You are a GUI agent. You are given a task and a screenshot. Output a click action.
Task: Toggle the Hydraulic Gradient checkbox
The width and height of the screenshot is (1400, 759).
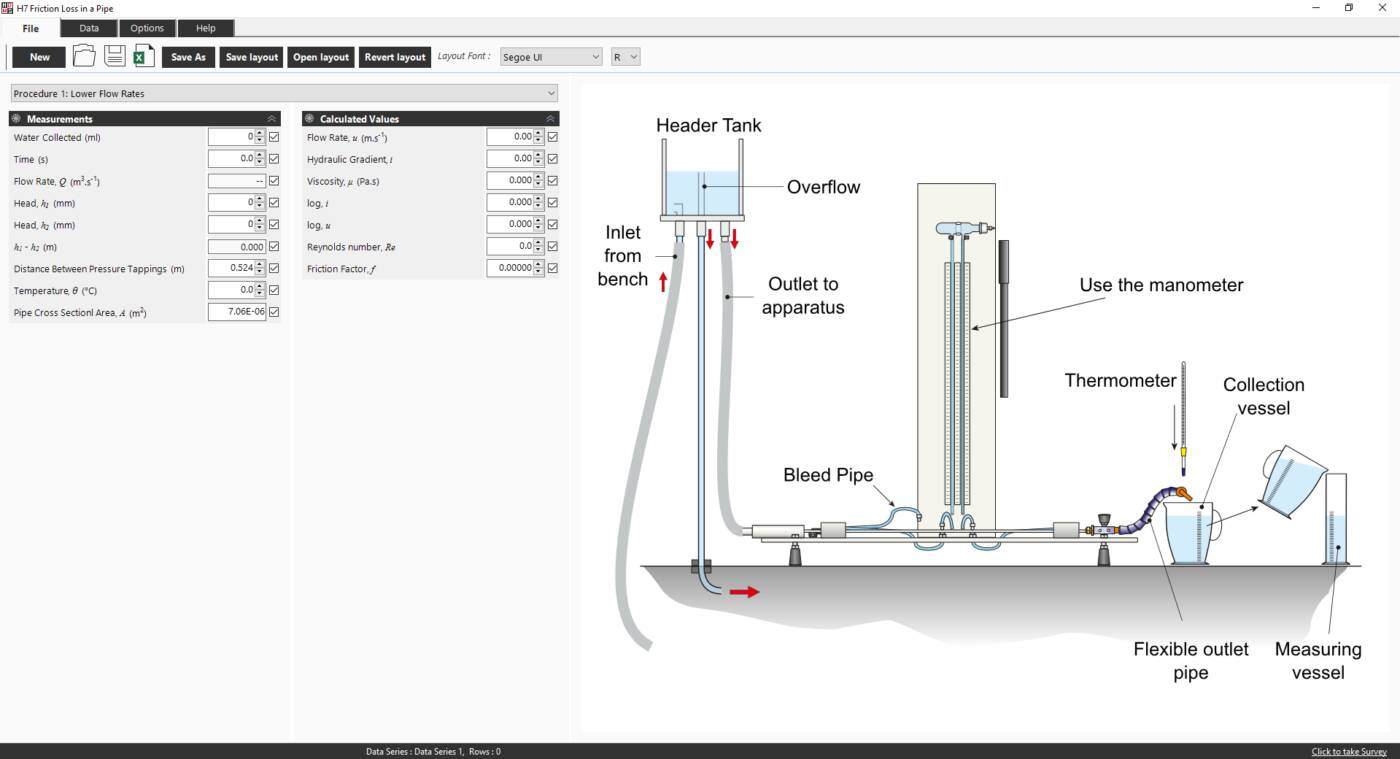tap(553, 159)
